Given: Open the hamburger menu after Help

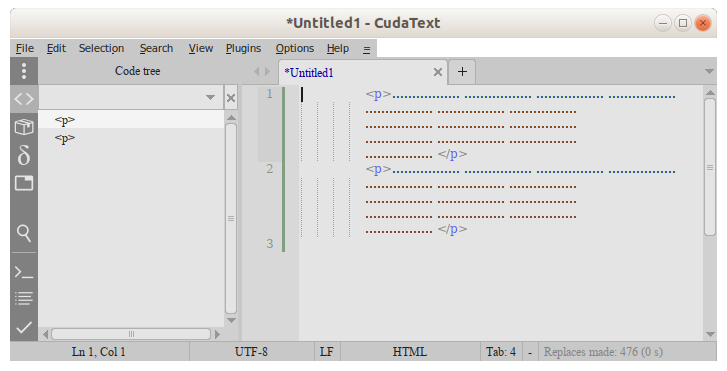Looking at the screenshot, I should click(x=367, y=49).
